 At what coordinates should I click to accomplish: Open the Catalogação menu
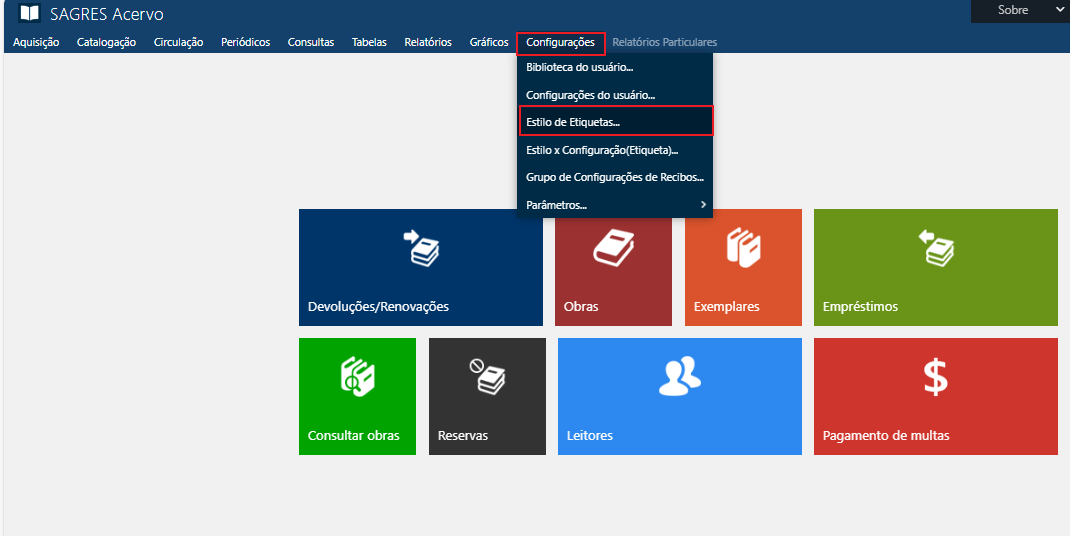[x=106, y=42]
